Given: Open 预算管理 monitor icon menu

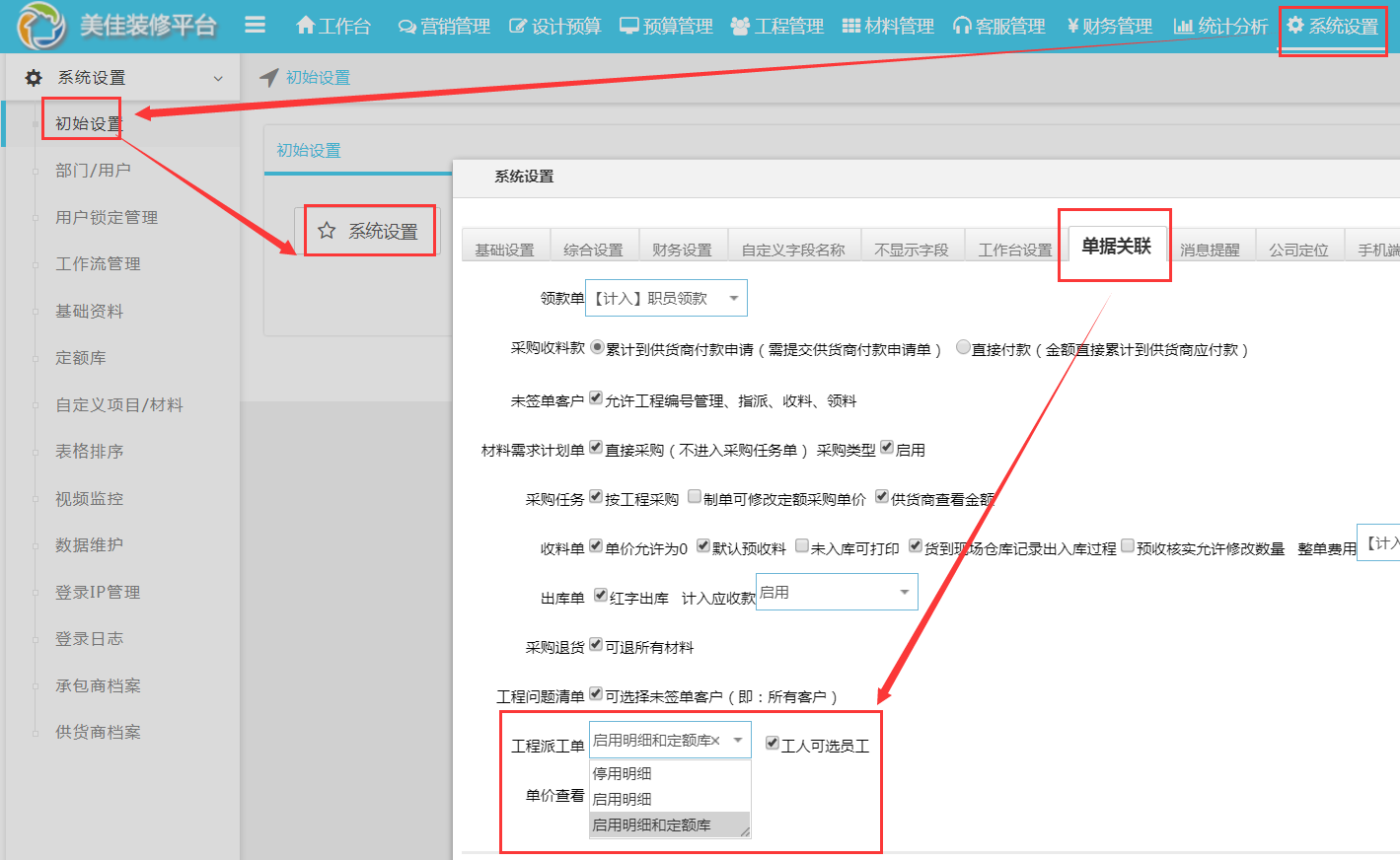Looking at the screenshot, I should coord(628,26).
